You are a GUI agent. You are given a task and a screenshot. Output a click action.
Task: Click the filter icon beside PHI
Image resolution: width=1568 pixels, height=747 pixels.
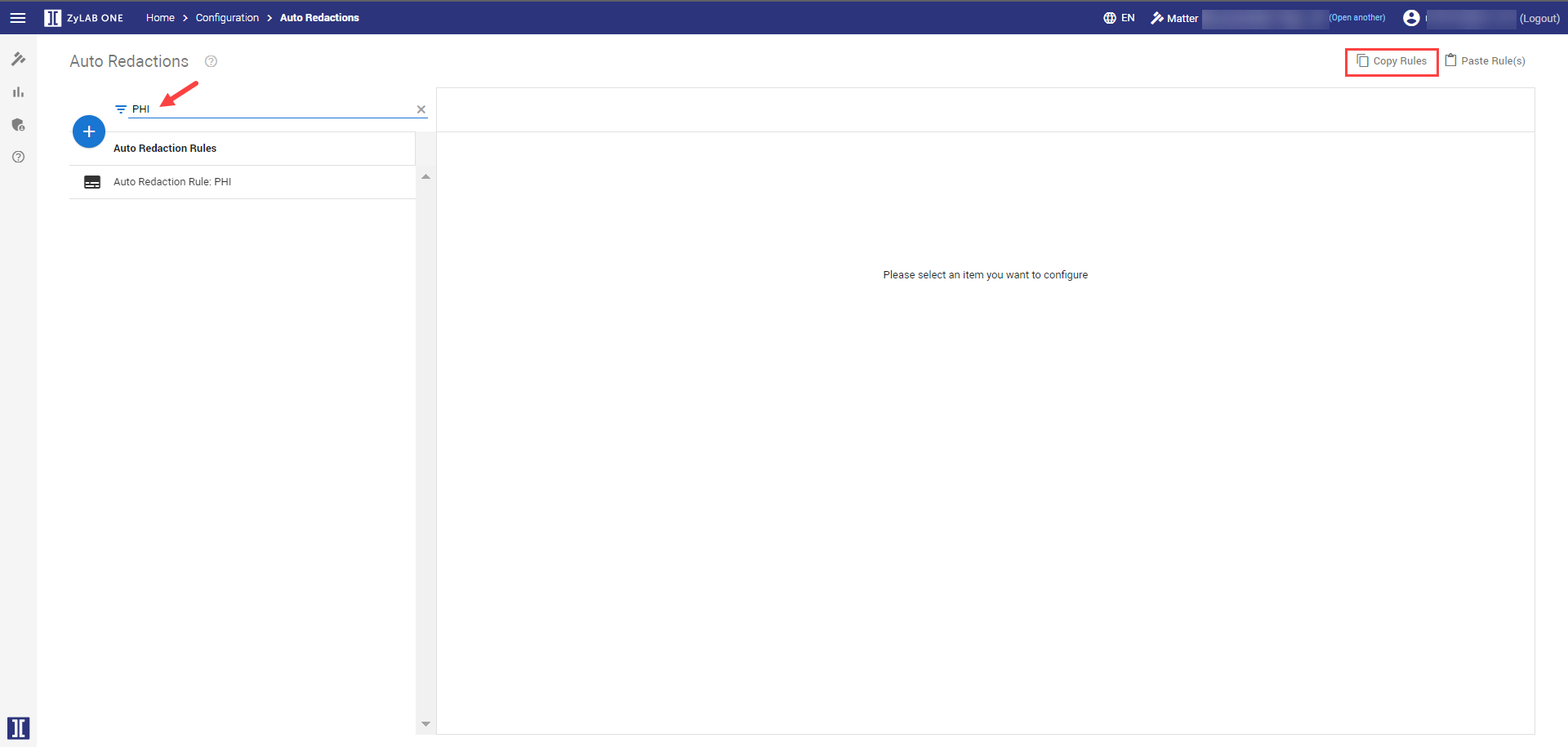pos(121,109)
